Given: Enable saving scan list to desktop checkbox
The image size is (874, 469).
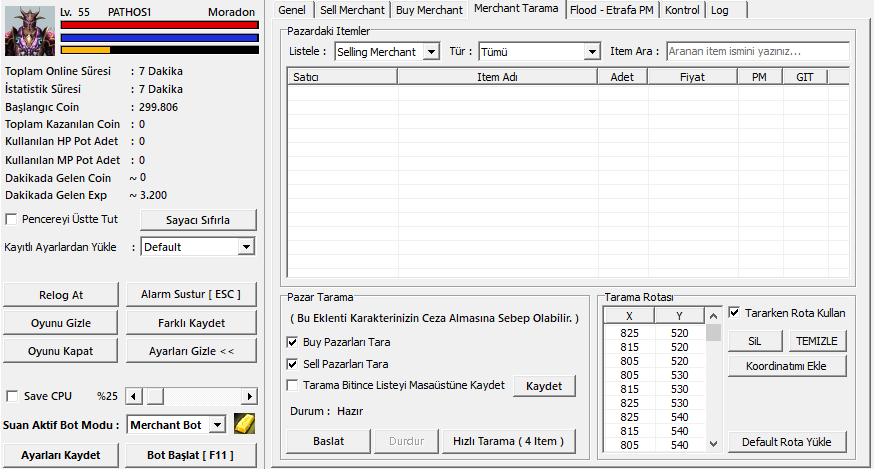Looking at the screenshot, I should click(292, 385).
